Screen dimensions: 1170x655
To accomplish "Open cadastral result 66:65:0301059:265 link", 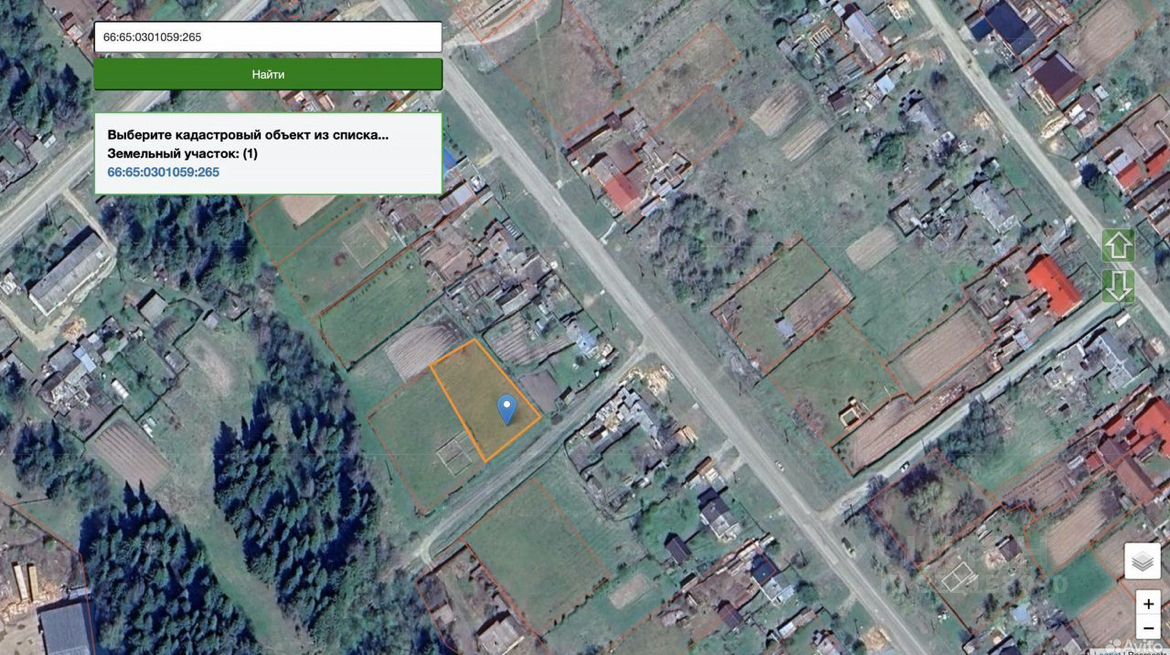I will pyautogui.click(x=163, y=172).
